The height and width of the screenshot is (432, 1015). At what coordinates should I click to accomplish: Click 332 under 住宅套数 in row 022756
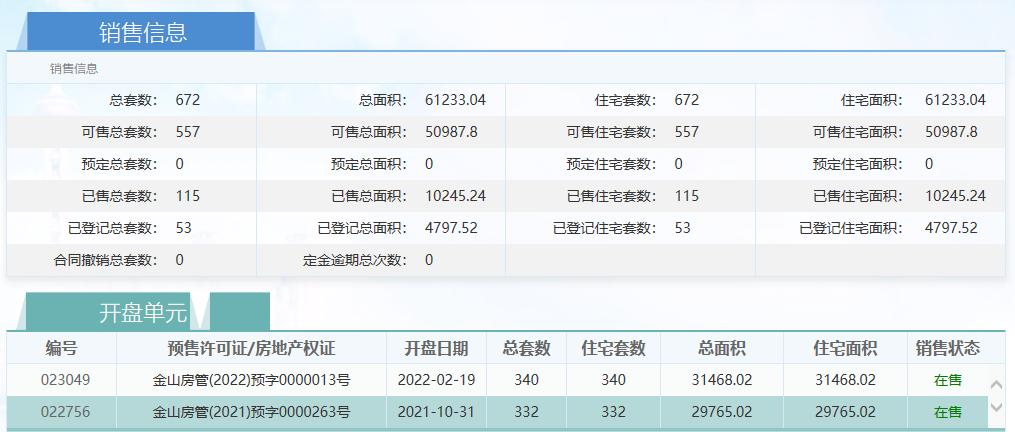tap(614, 412)
